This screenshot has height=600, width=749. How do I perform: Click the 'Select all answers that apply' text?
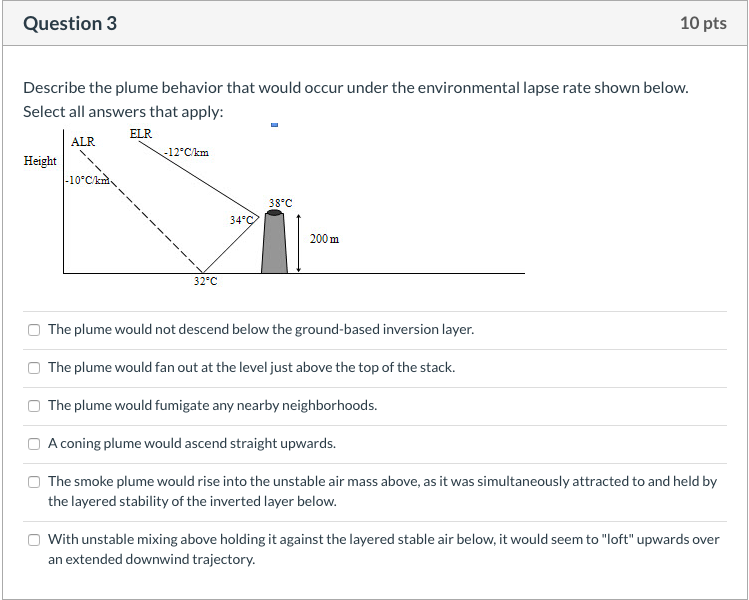(x=123, y=112)
